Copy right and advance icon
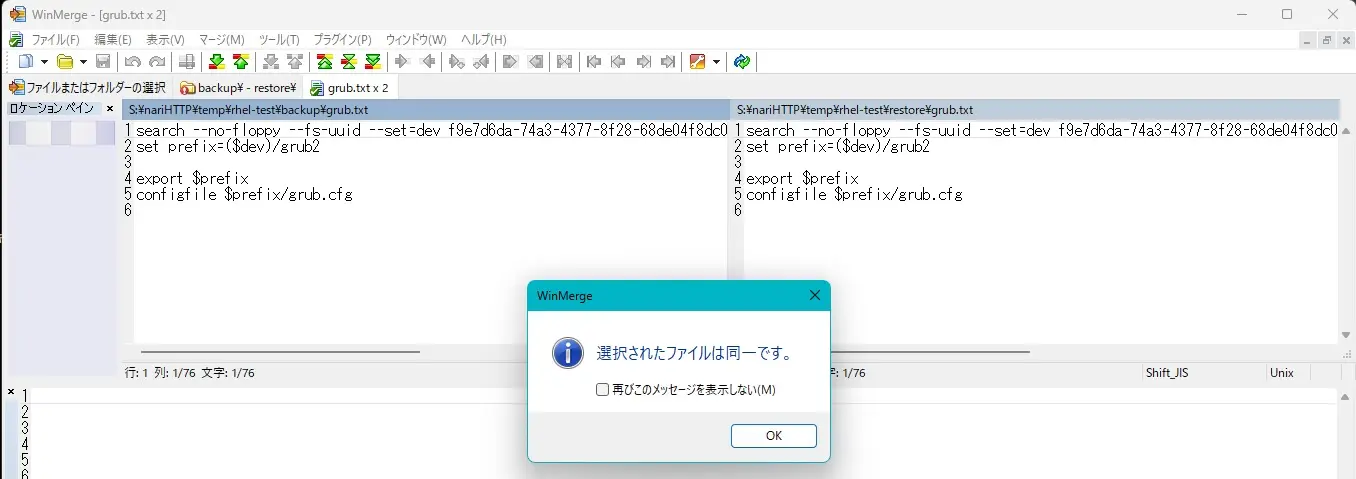 coord(457,62)
